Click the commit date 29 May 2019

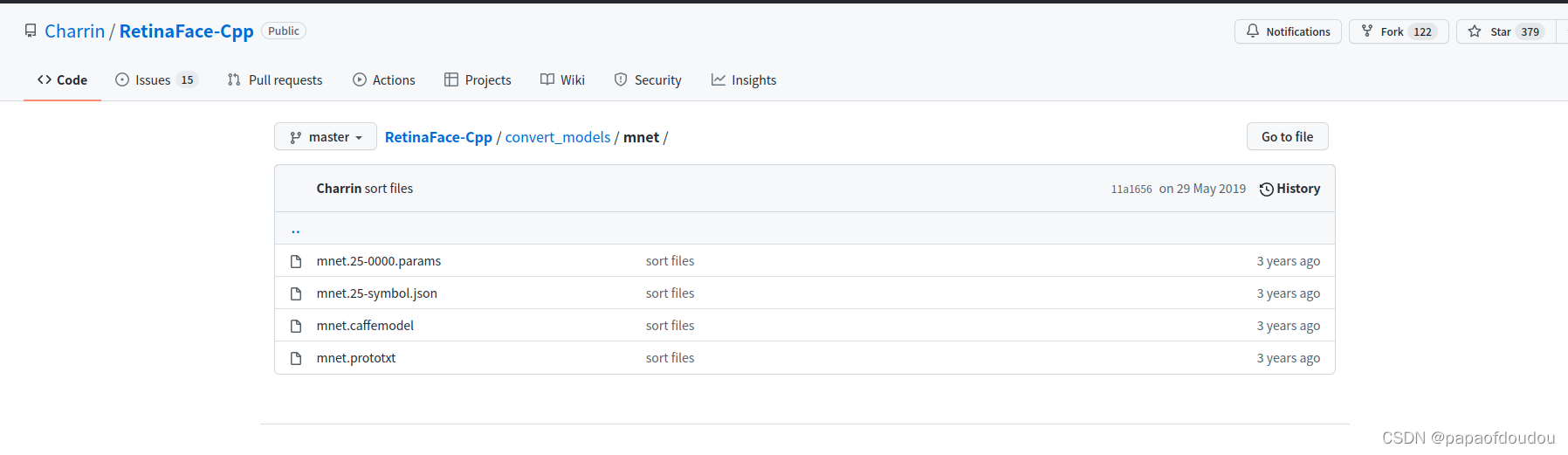click(x=1202, y=189)
